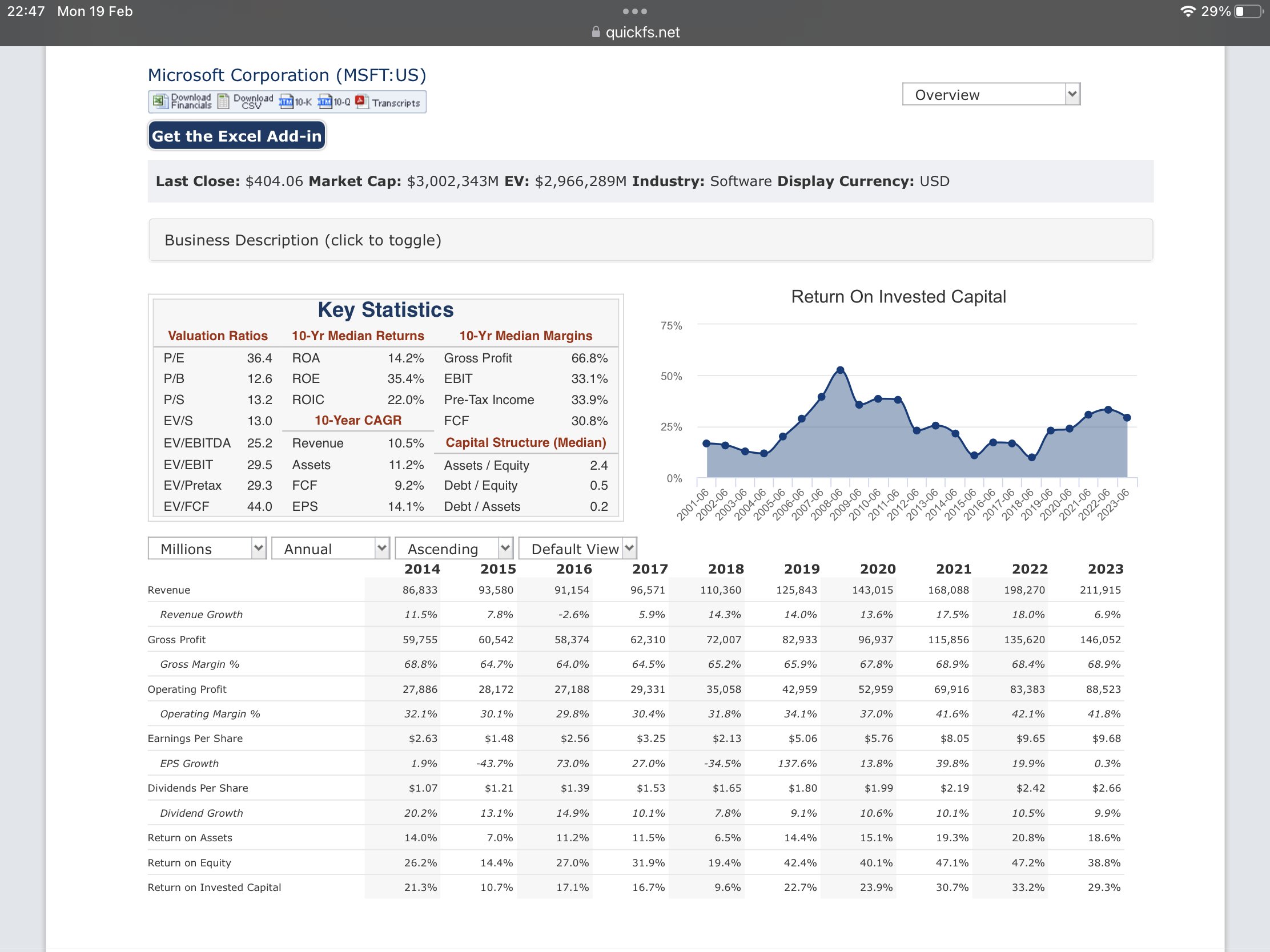Open the Annual period dropdown

click(330, 548)
